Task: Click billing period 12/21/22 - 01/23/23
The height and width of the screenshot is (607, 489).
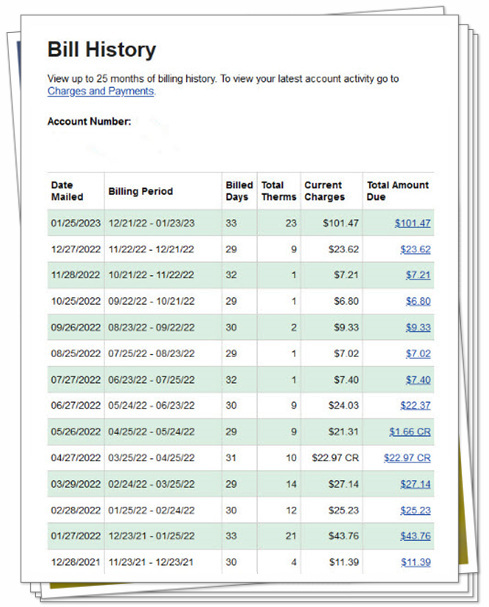Action: [x=151, y=223]
